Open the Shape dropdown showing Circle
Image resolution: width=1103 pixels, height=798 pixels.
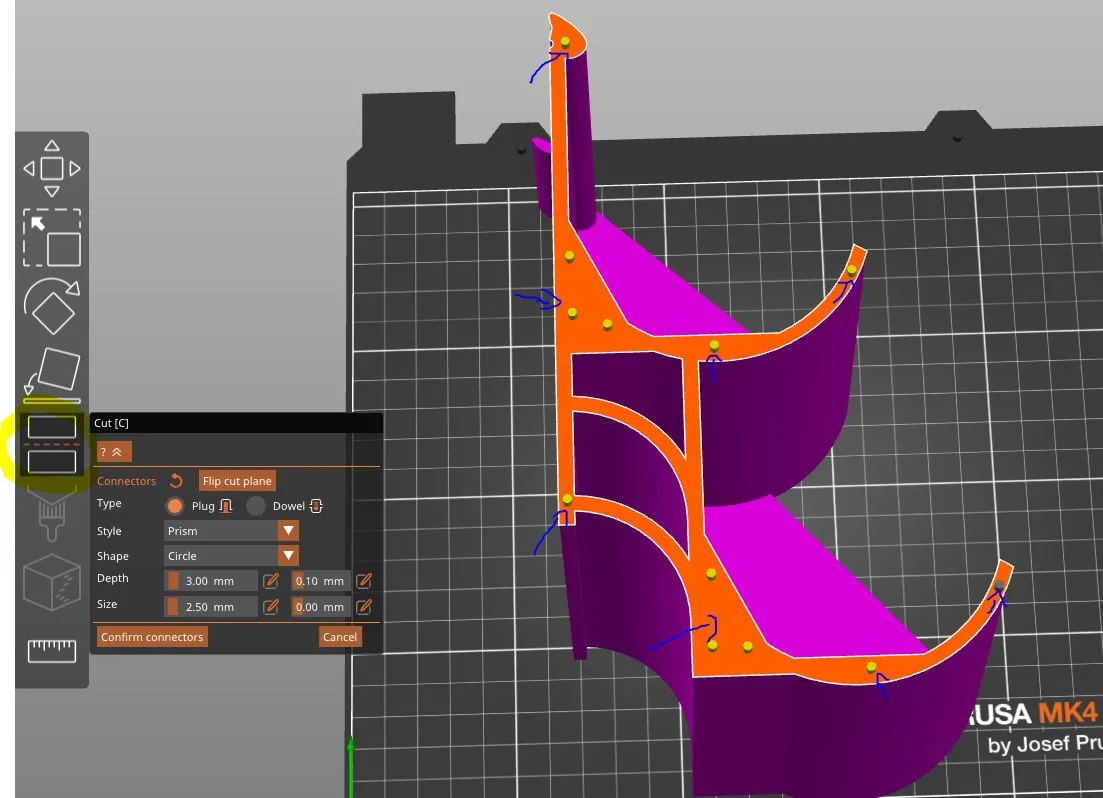click(x=231, y=556)
